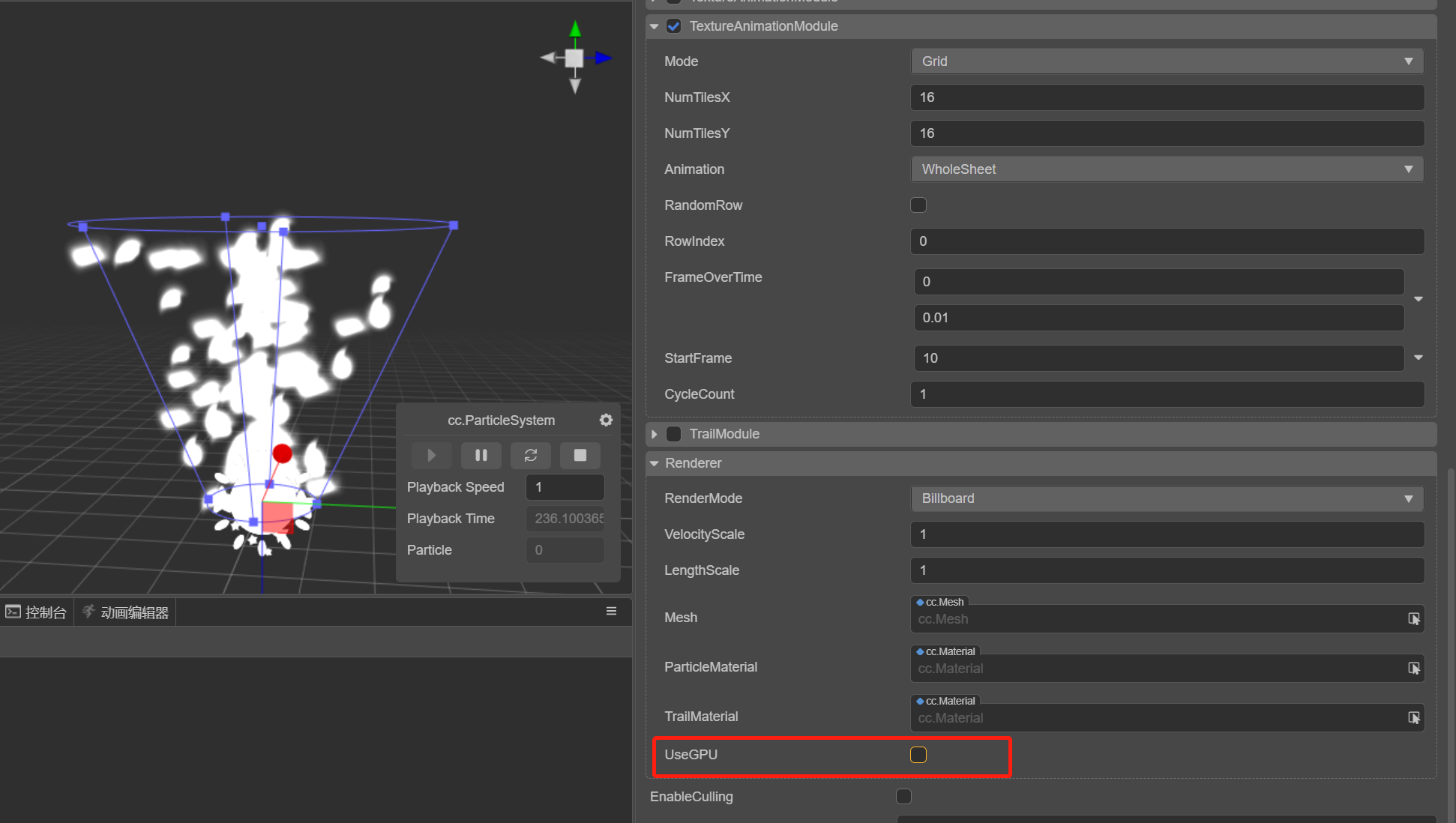
Task: Pick a Mesh asset via locator icon
Action: (x=1413, y=619)
